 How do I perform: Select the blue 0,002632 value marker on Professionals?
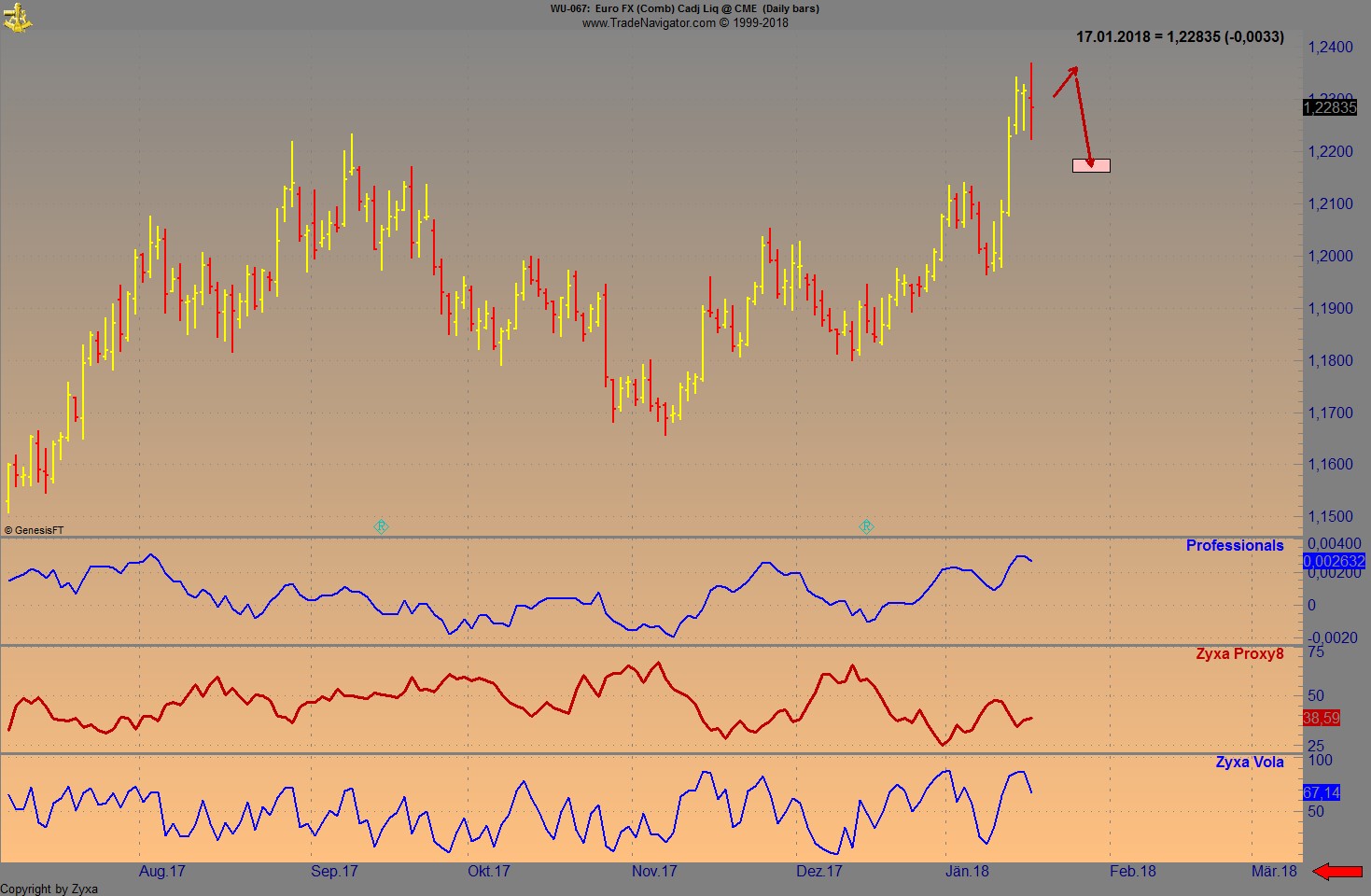1333,561
